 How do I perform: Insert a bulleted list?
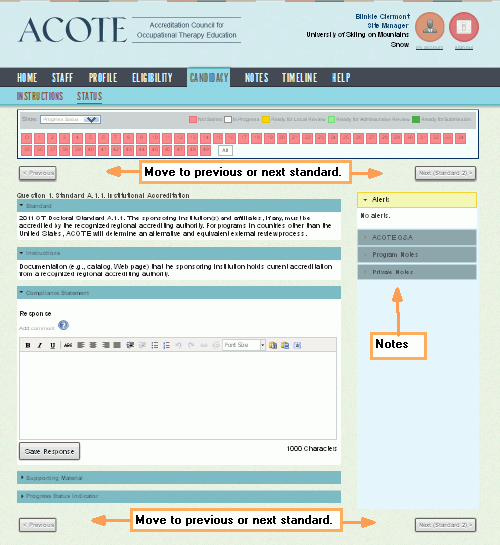click(155, 345)
